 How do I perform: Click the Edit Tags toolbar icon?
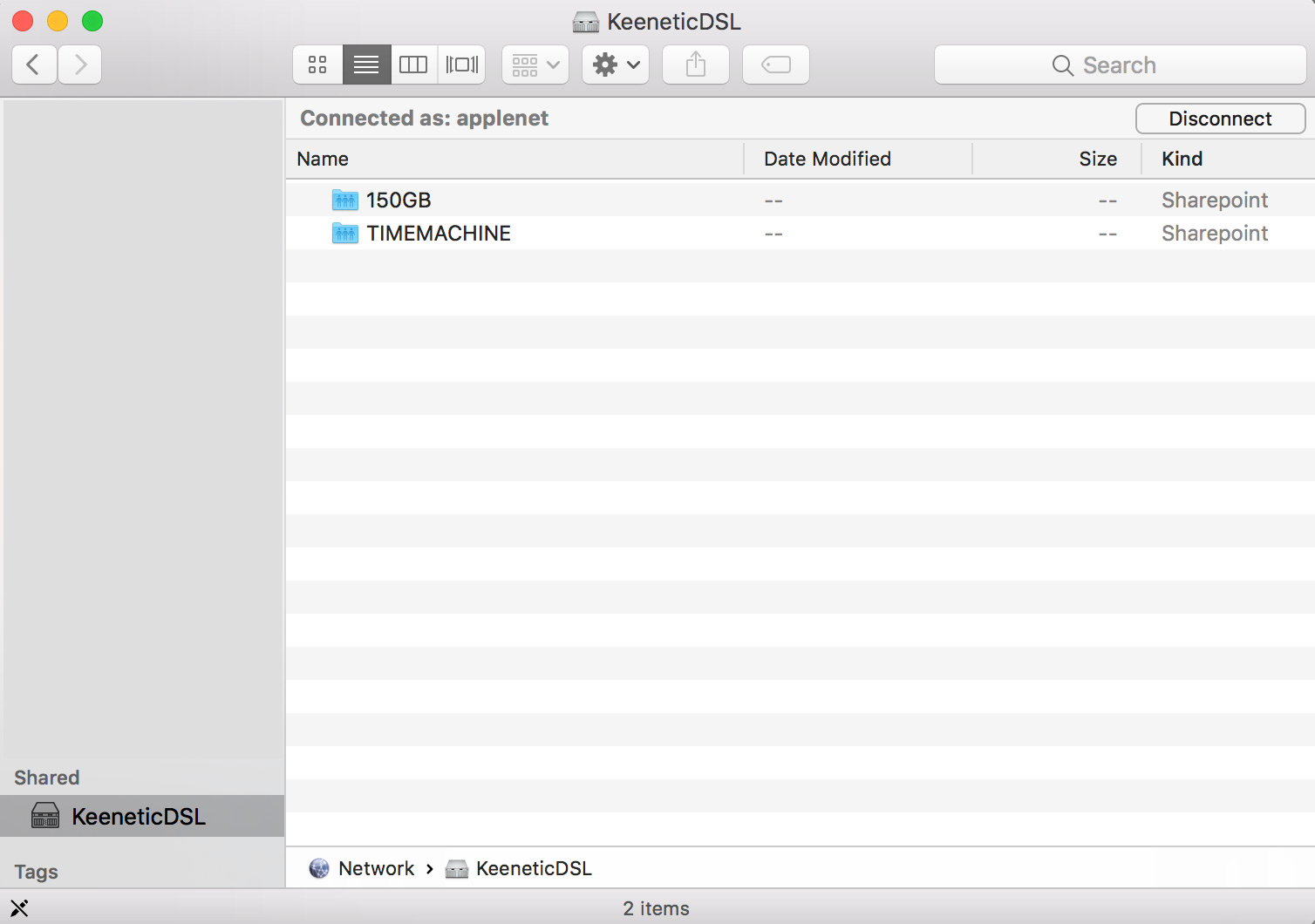pyautogui.click(x=776, y=65)
